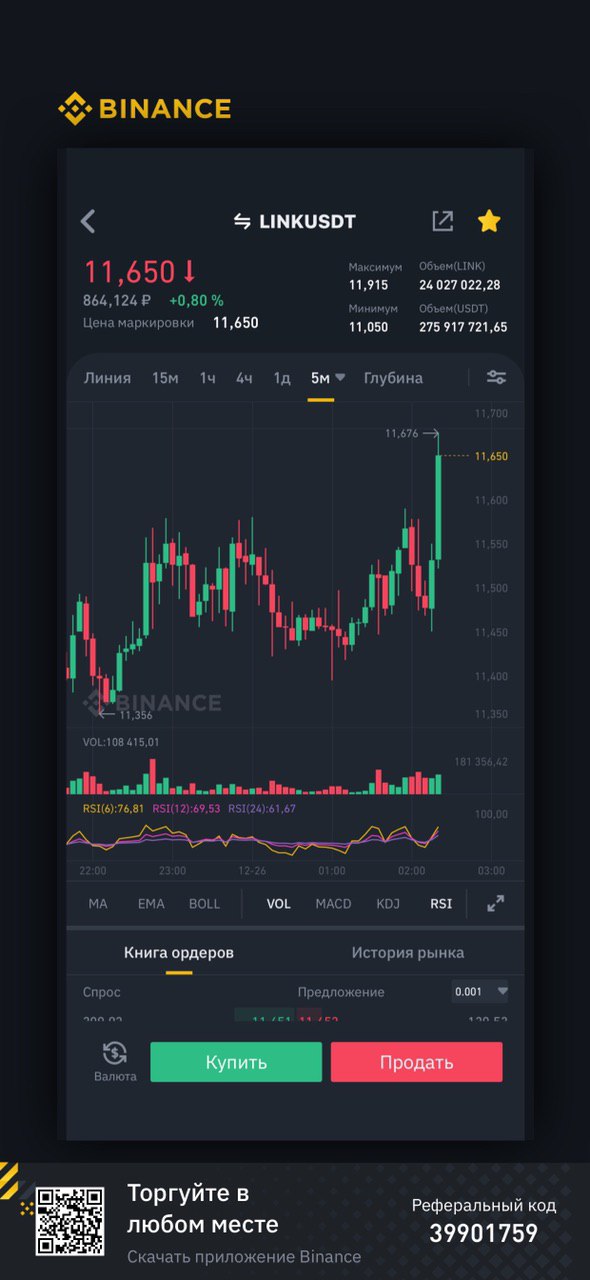This screenshot has height=1280, width=590.
Task: Click the Цена маркировки label
Action: pyautogui.click(x=138, y=322)
